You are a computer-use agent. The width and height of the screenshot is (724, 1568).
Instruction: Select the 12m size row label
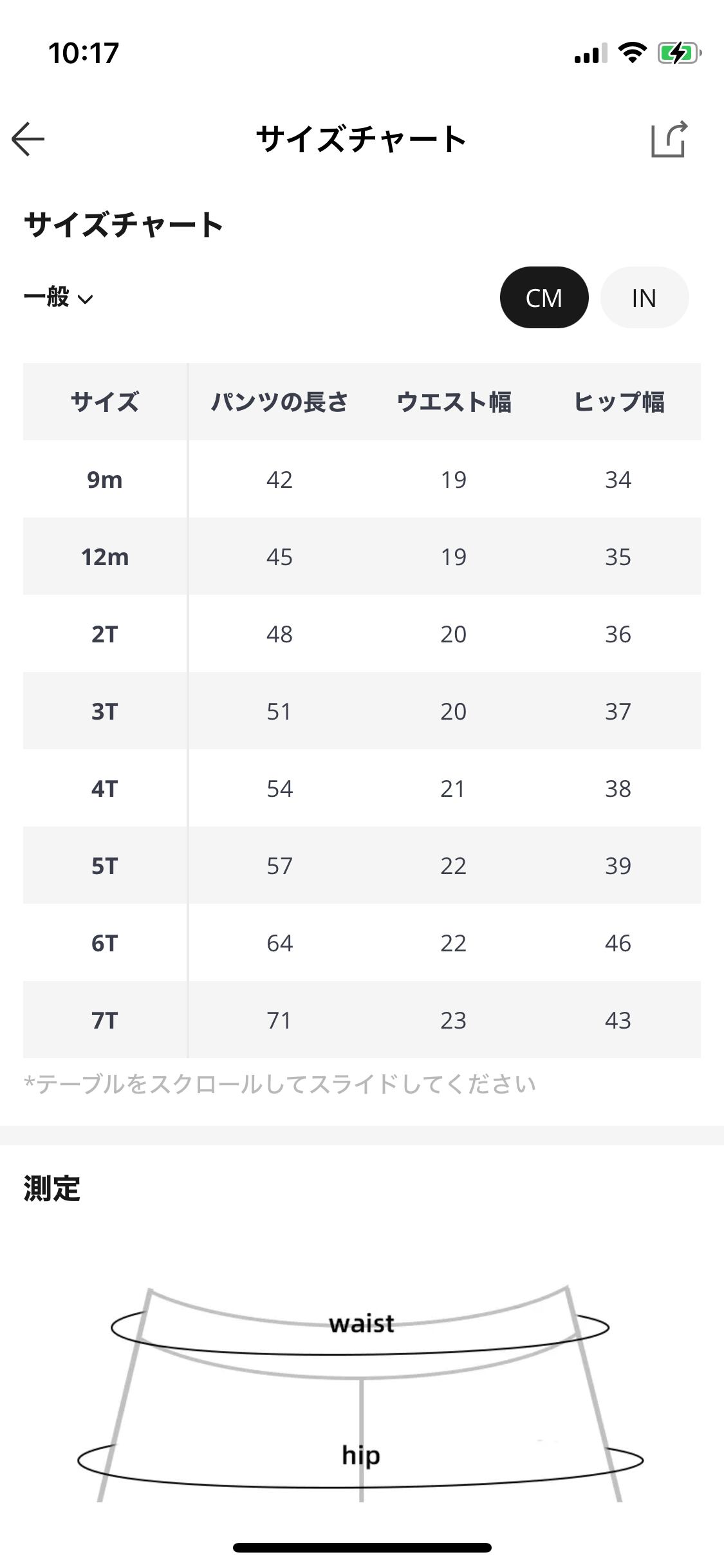pos(105,557)
